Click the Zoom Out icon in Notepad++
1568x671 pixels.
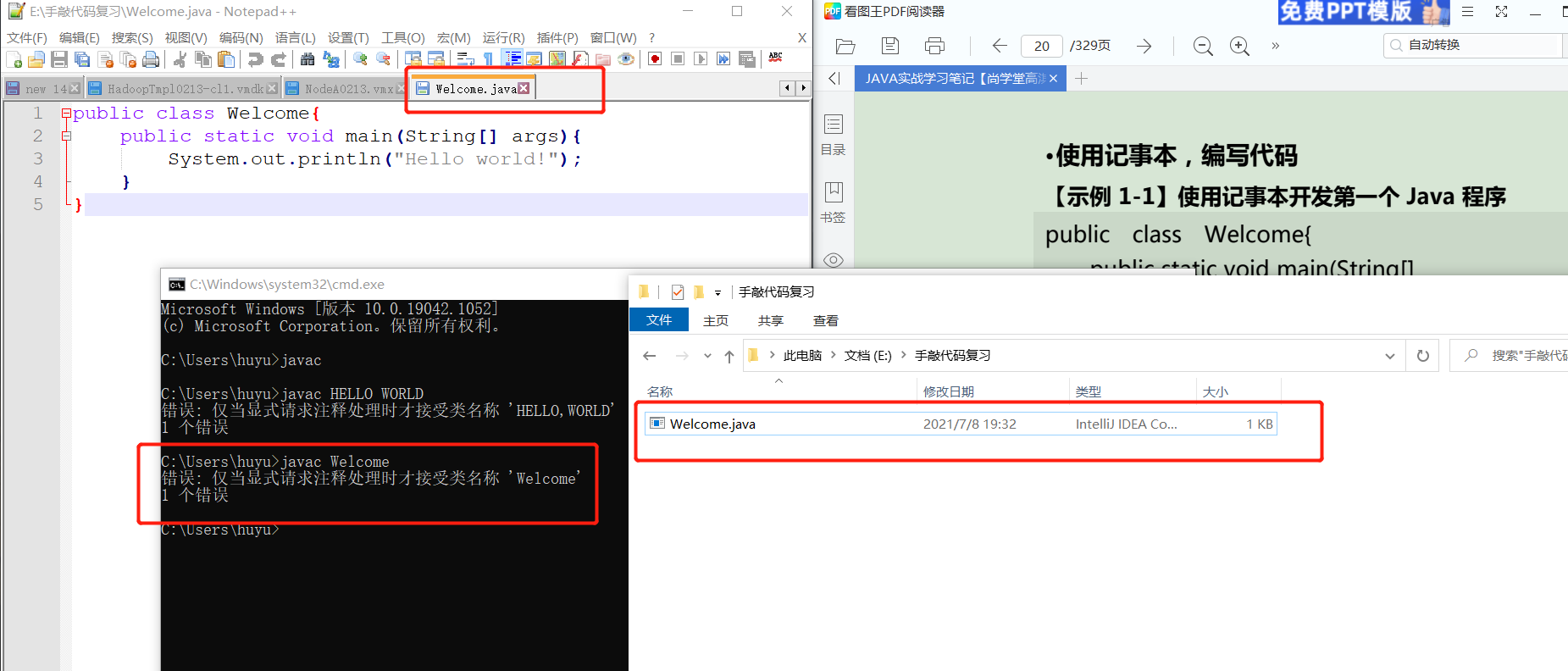pyautogui.click(x=383, y=58)
